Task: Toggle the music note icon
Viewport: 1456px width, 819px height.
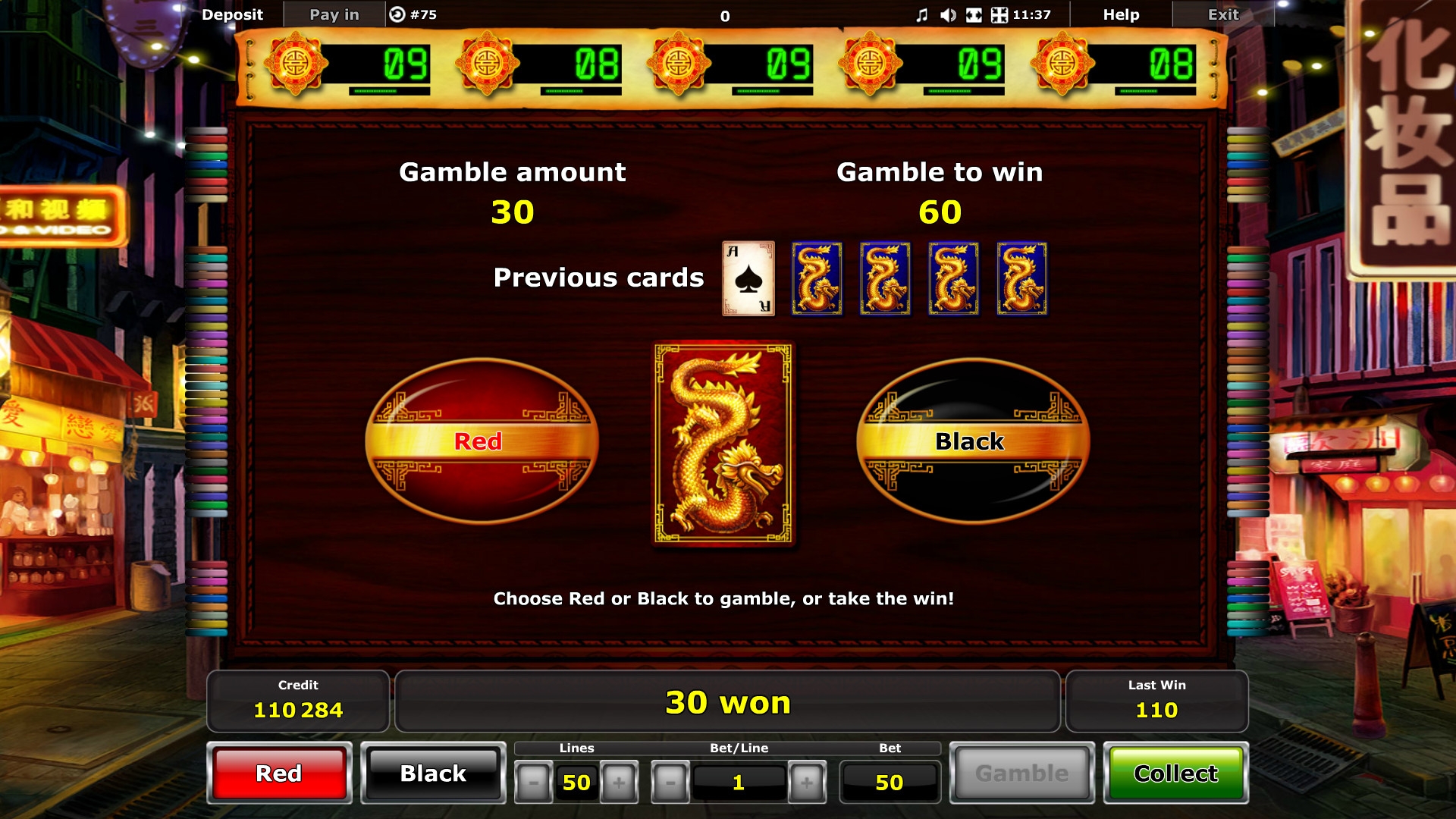Action: [x=922, y=15]
